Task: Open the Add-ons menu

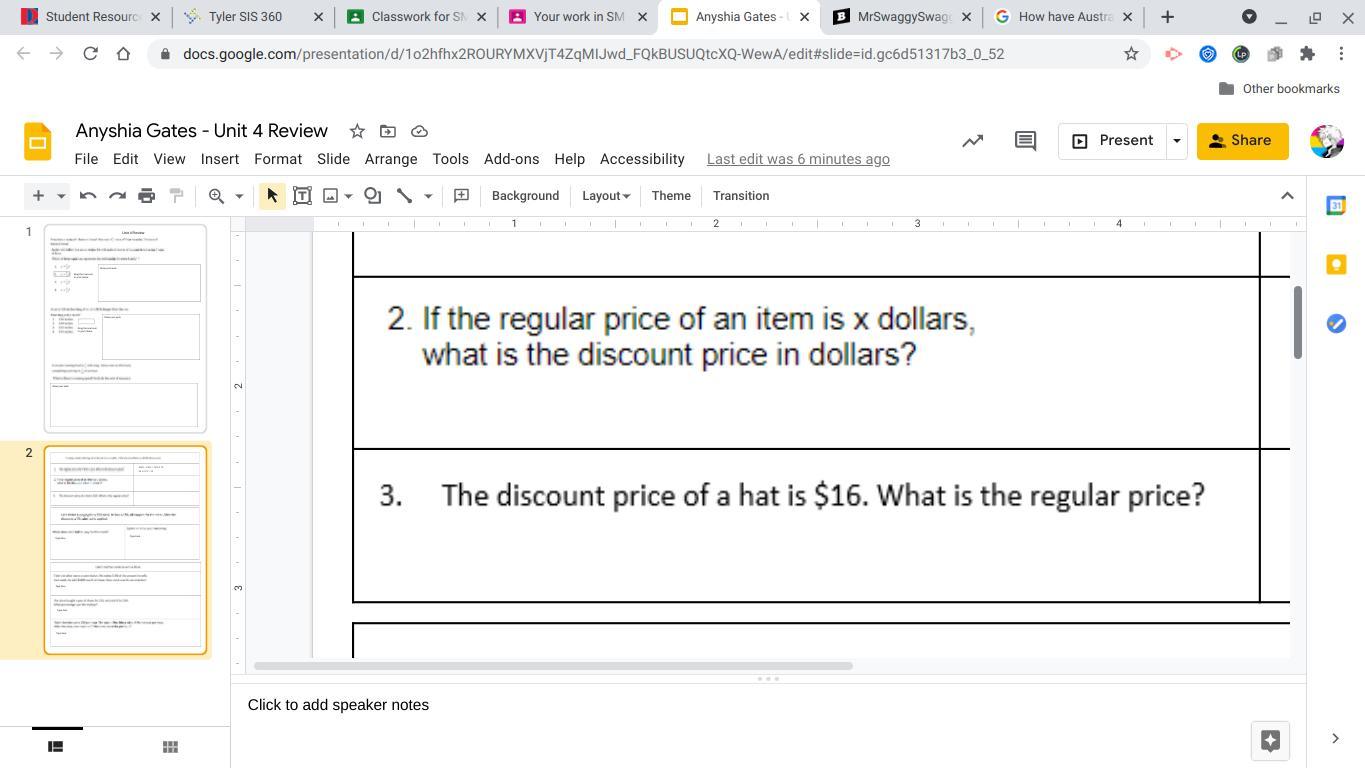Action: point(511,159)
